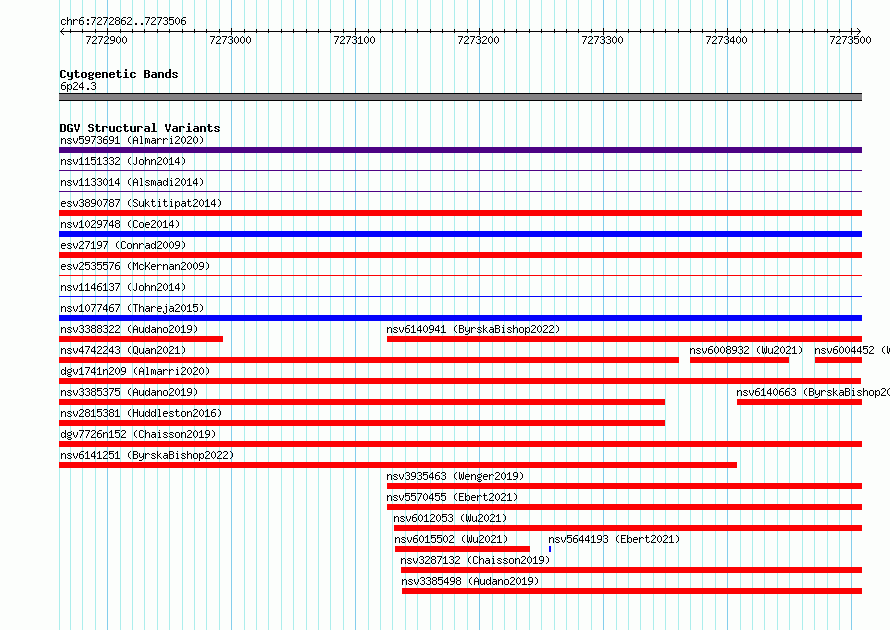Viewport: 890px width, 630px height.
Task: Click the nsv6004452 variant label
Action: pos(851,350)
